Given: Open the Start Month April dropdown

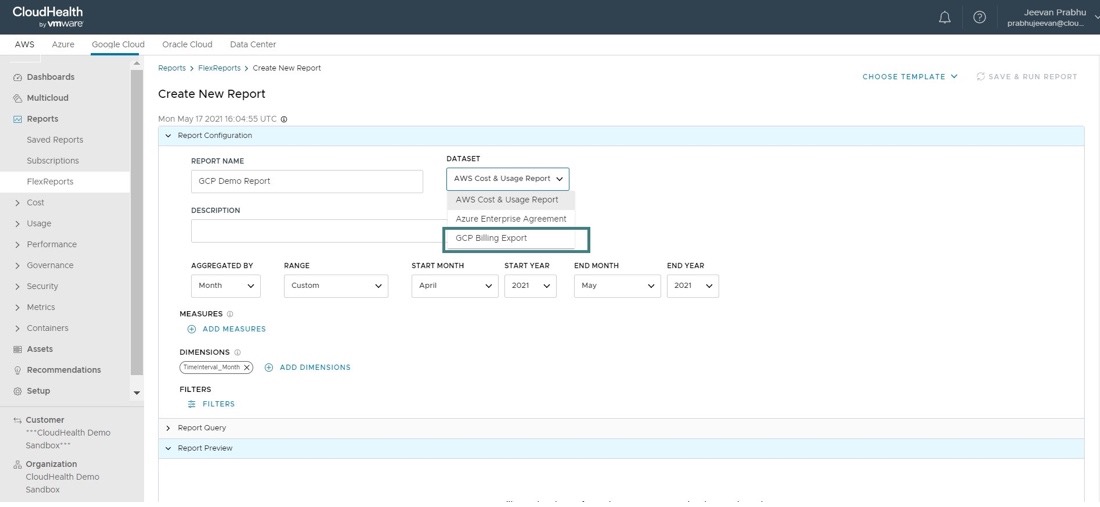Looking at the screenshot, I should tap(455, 286).
